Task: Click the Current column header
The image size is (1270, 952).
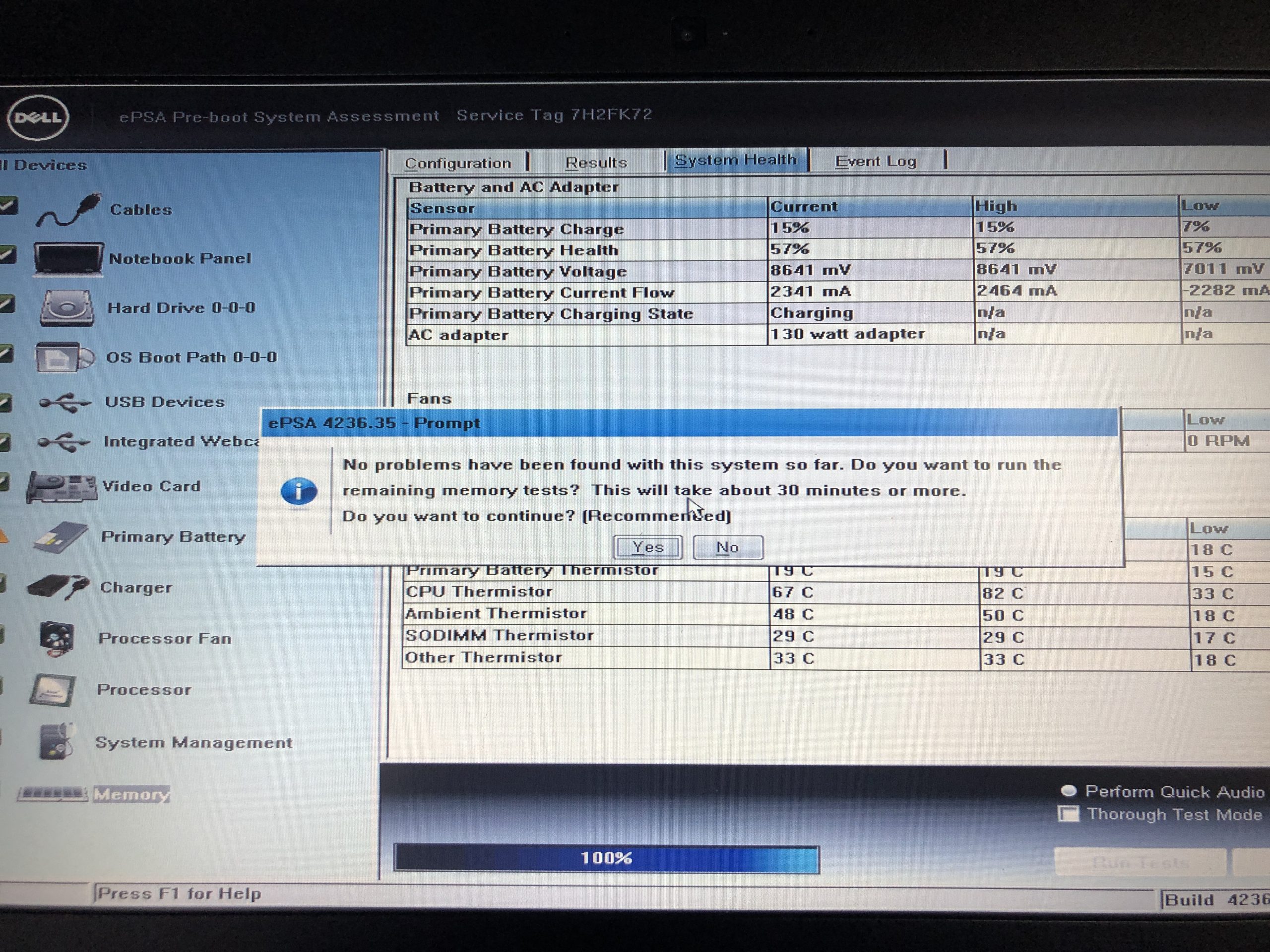Action: 871,207
